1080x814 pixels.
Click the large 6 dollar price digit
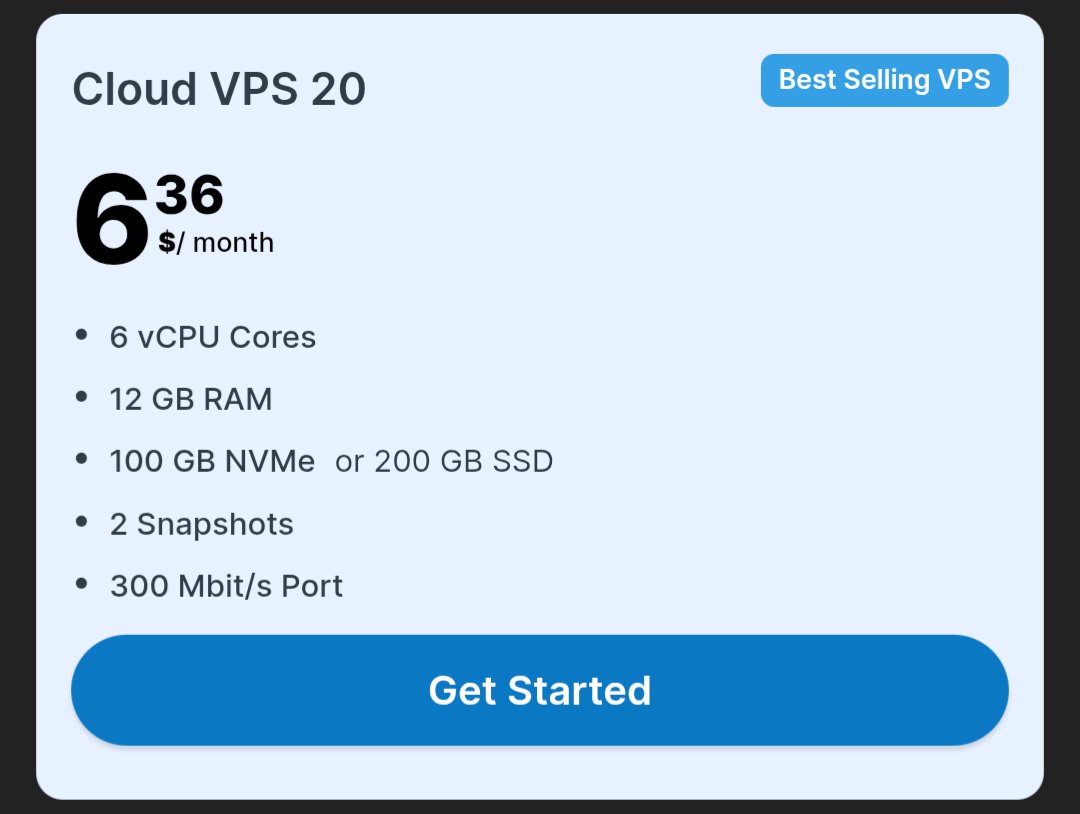coord(111,219)
